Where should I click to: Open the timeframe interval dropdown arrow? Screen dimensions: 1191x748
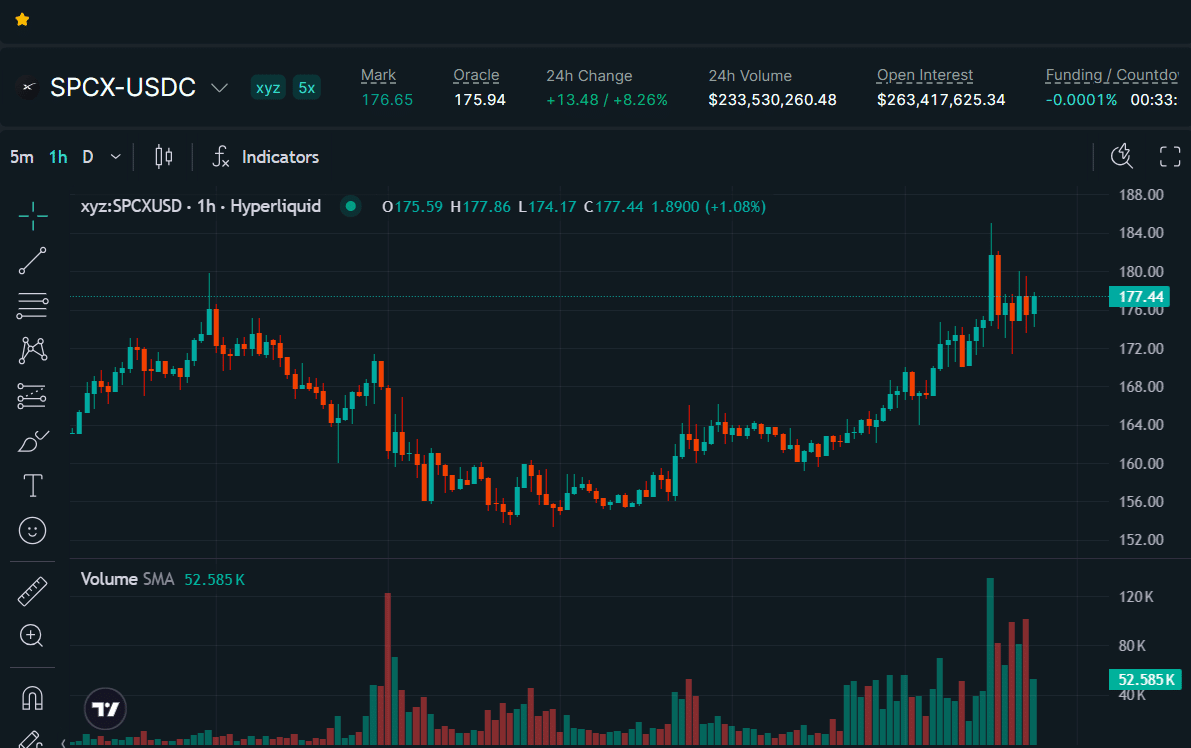click(x=115, y=157)
